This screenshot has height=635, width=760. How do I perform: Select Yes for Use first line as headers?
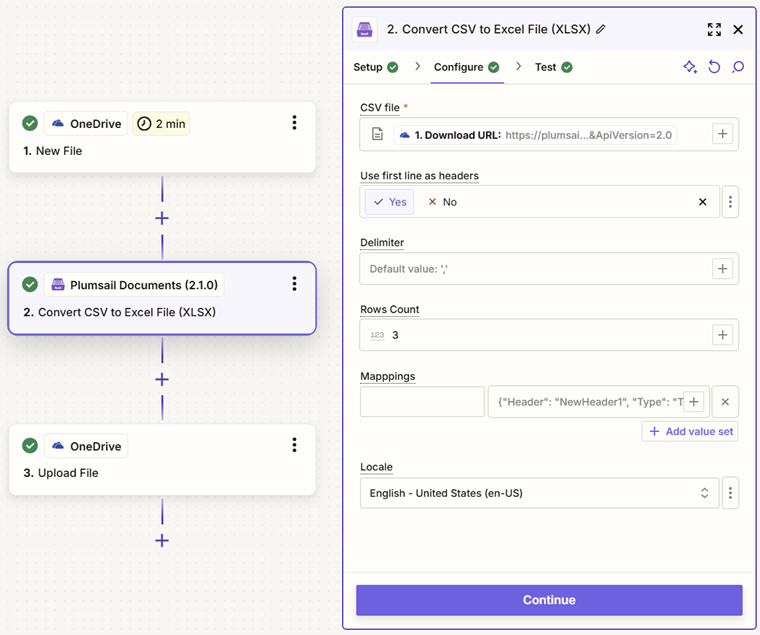point(390,202)
